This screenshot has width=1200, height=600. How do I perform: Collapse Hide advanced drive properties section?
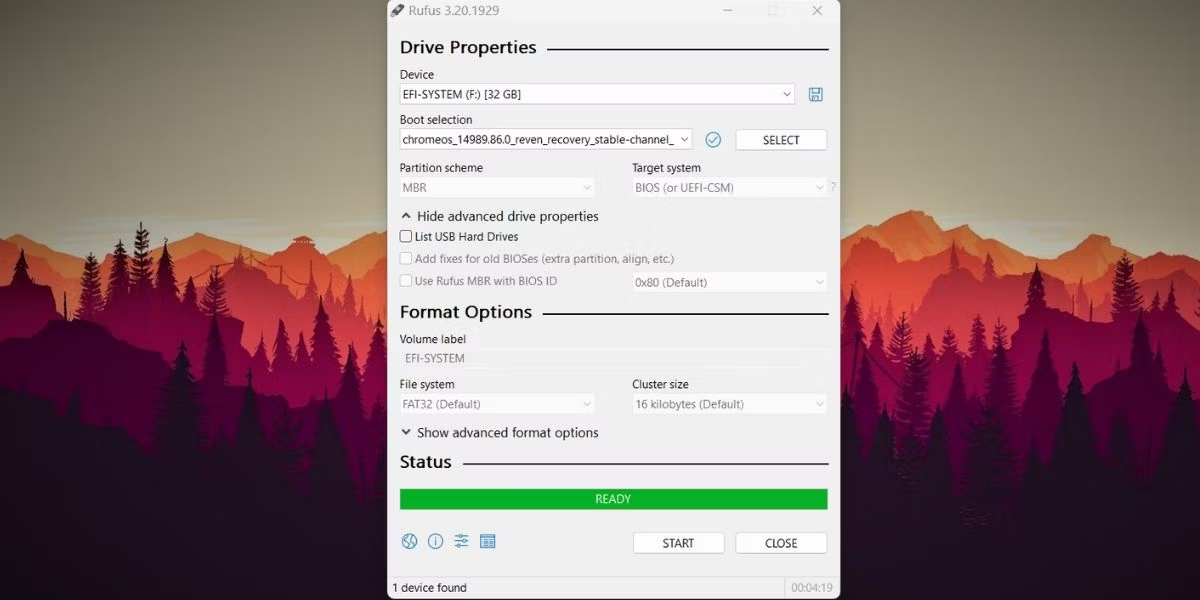click(x=499, y=216)
